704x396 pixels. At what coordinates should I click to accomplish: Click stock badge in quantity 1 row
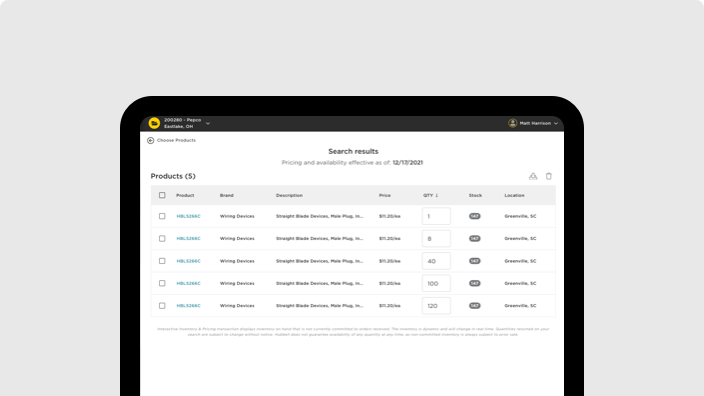(x=475, y=216)
